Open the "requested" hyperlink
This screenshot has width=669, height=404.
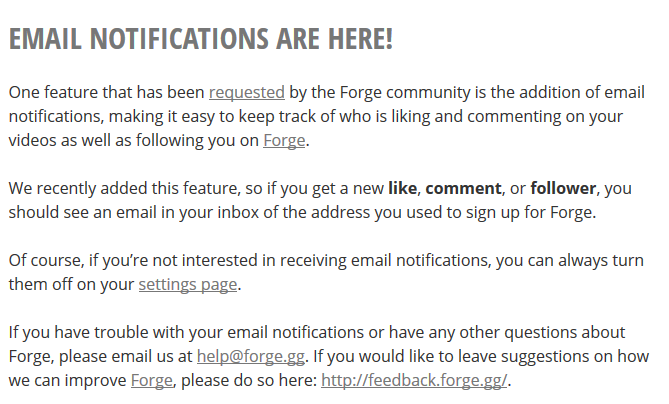click(x=247, y=92)
